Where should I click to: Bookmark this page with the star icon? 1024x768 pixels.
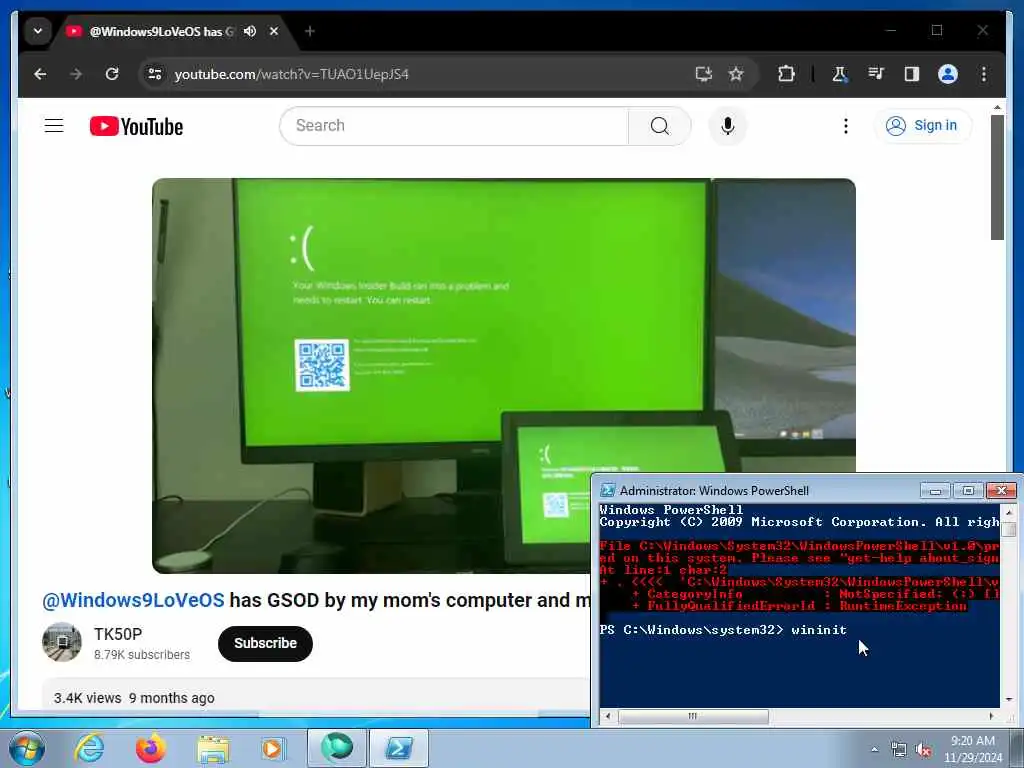coord(736,74)
